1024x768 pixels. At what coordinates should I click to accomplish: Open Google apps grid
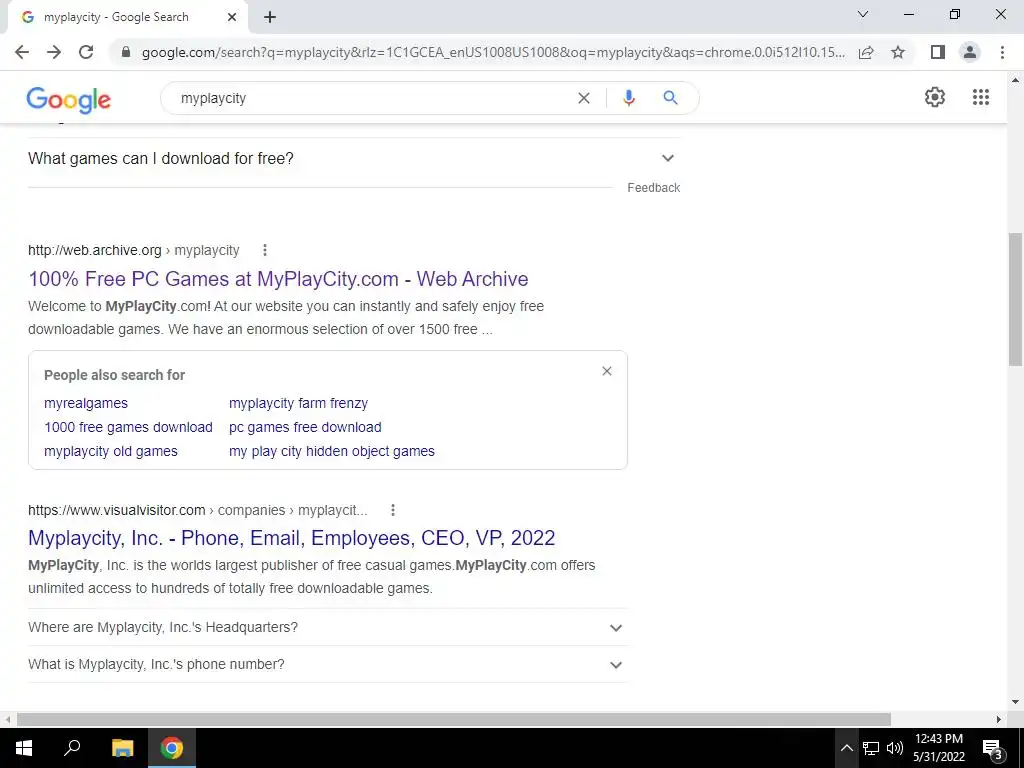point(981,97)
